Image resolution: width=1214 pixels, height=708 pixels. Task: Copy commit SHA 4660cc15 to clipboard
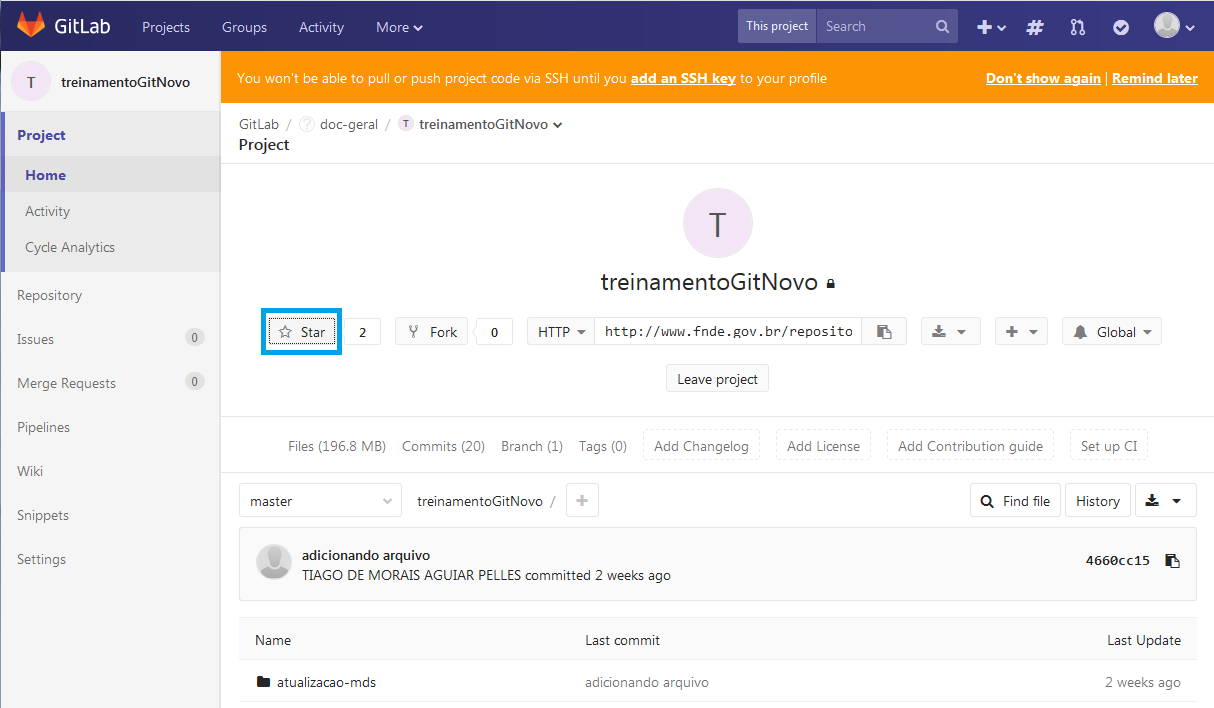tap(1173, 561)
